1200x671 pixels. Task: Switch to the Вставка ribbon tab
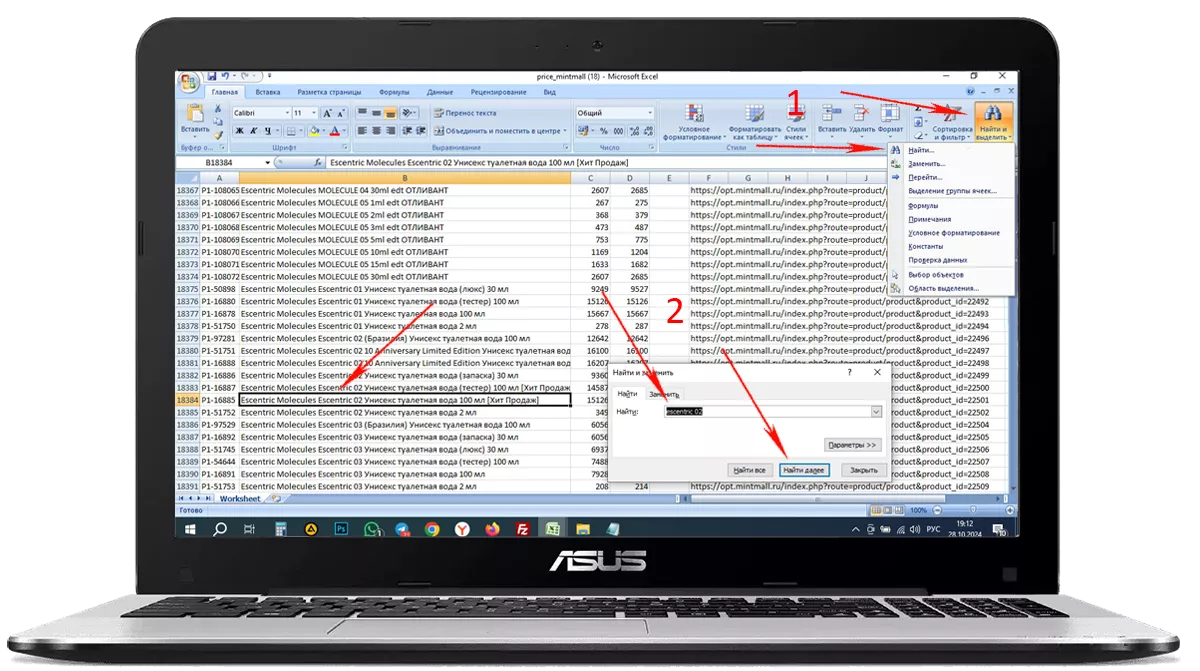(x=268, y=92)
